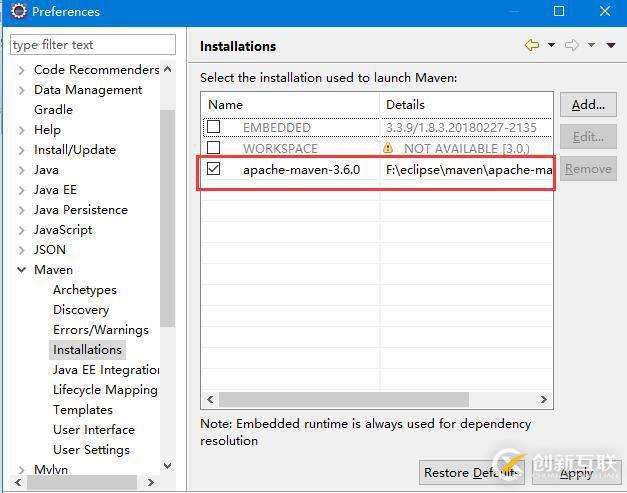627x493 pixels.
Task: Click the F:\eclipse\maven path cell
Action: (x=469, y=170)
